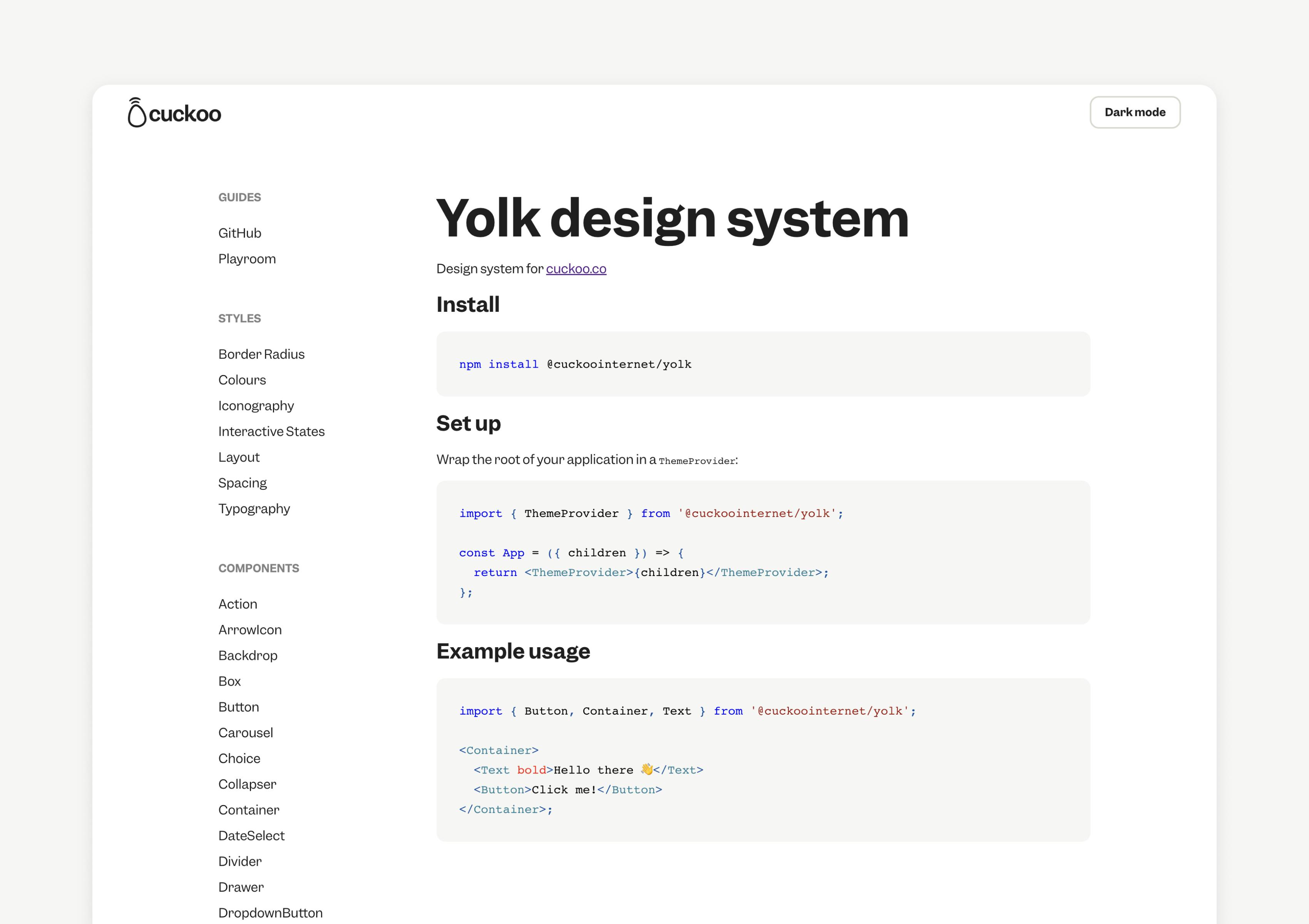Go to Spacing page

pyautogui.click(x=242, y=483)
